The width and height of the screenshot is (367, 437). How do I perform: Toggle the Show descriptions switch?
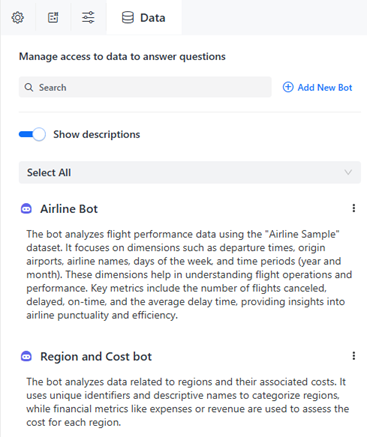point(32,134)
